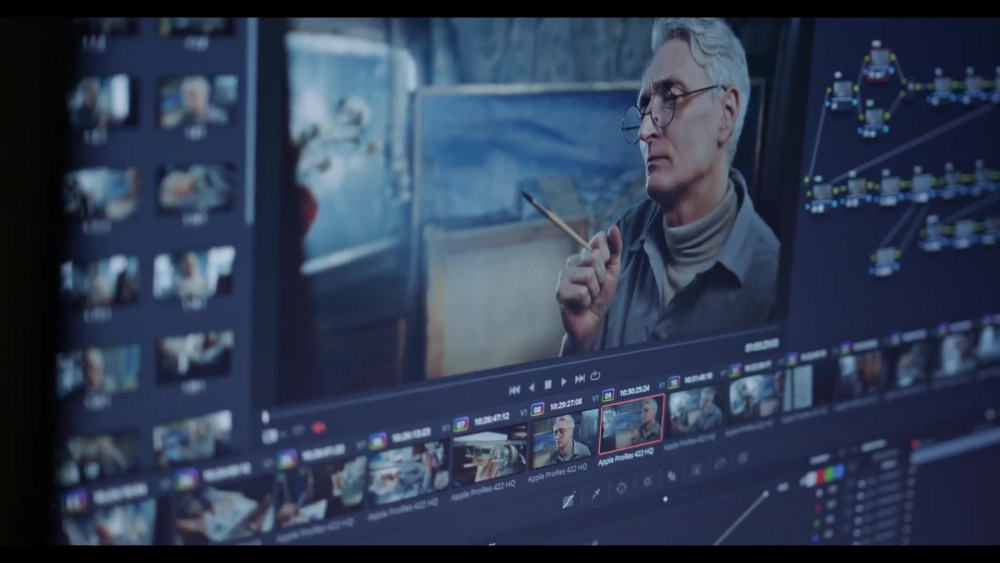
Task: Open the Curves palette
Action: [x=568, y=501]
